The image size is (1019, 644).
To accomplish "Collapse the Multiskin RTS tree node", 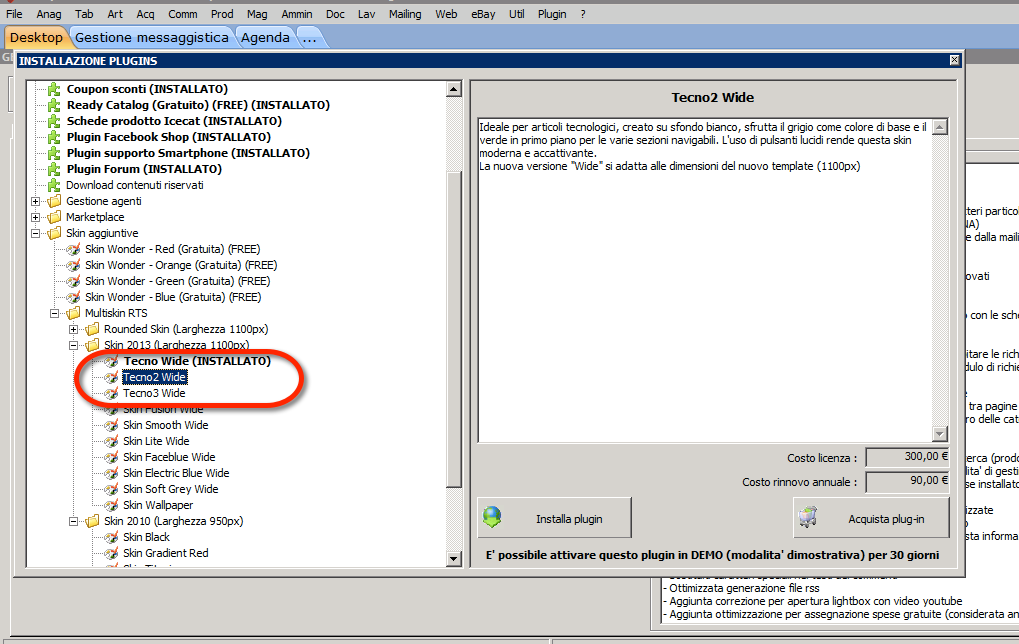I will [55, 313].
